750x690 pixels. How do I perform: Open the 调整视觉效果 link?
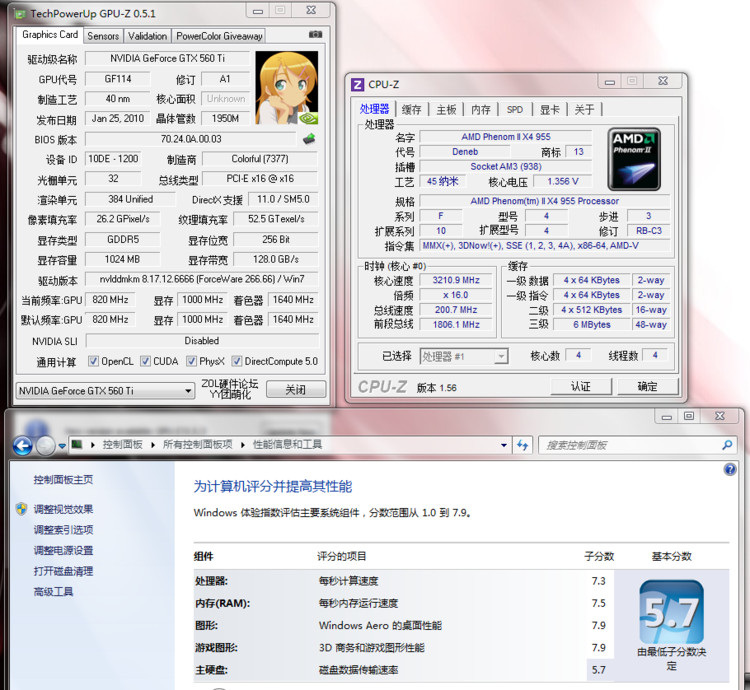63,509
